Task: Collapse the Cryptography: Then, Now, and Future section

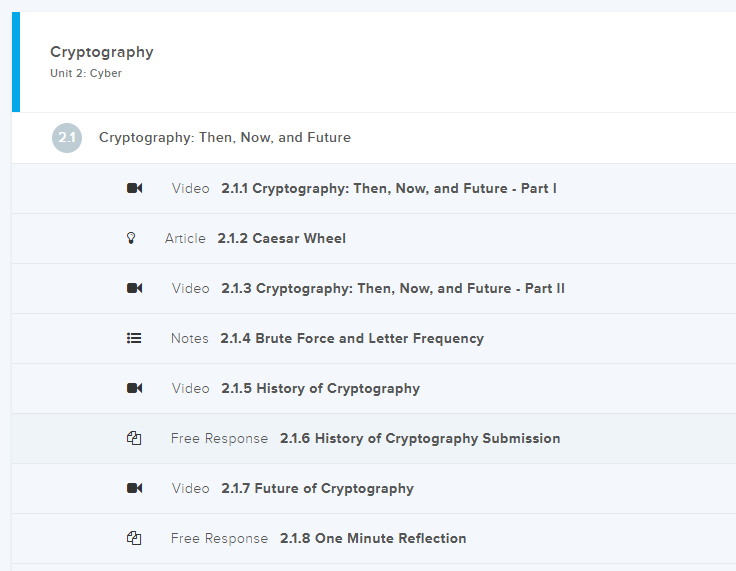Action: [225, 138]
